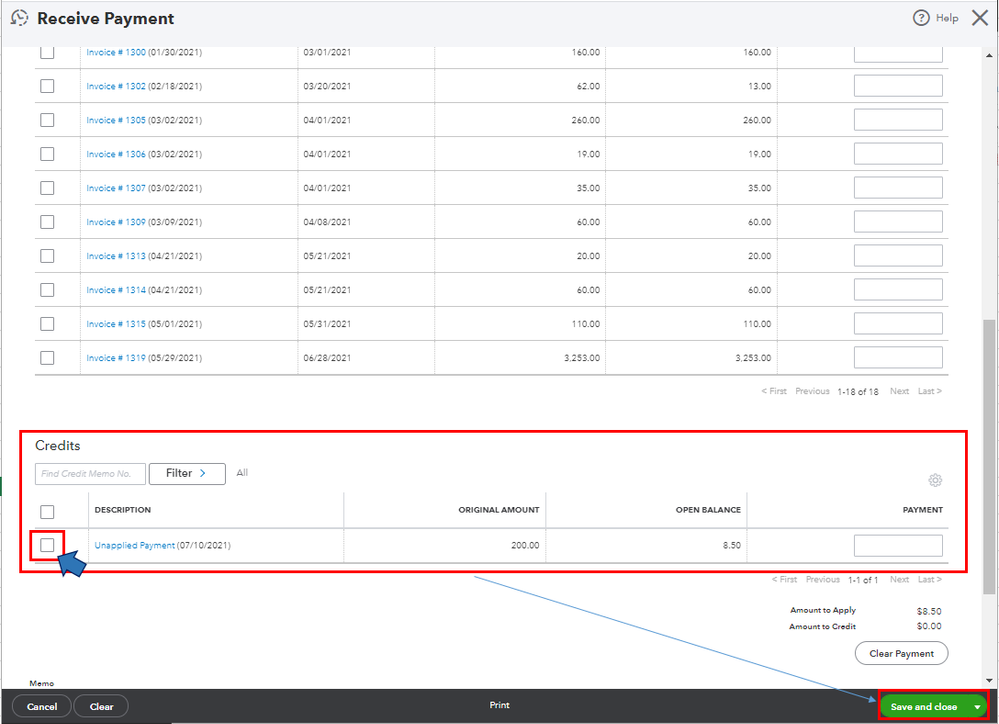The width and height of the screenshot is (999, 724).
Task: Open Invoice # 1319 link
Action: pyautogui.click(x=116, y=358)
